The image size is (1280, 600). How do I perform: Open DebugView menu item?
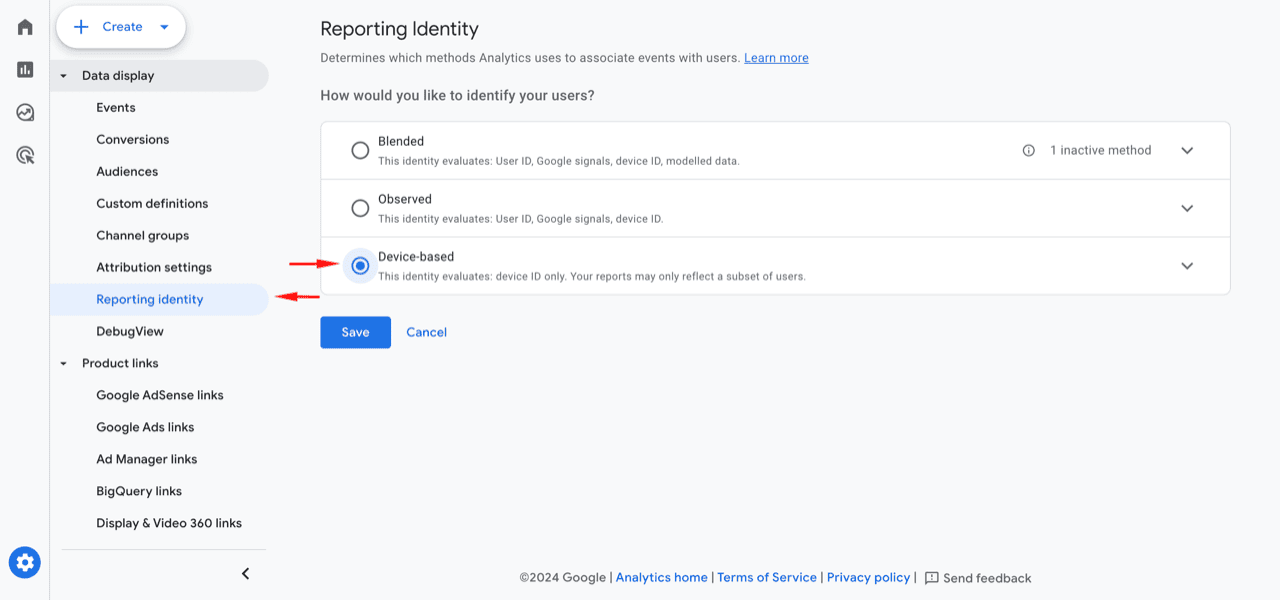[x=130, y=332]
